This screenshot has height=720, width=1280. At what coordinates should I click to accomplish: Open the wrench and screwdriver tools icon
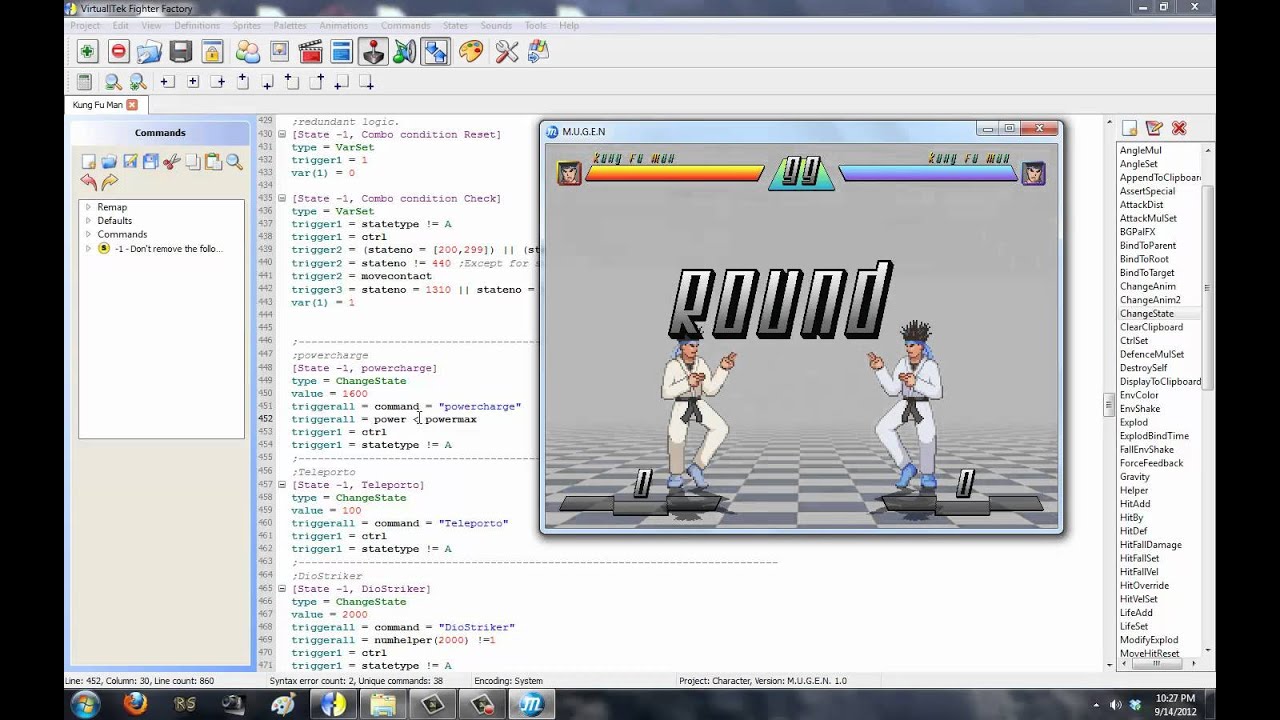click(x=507, y=52)
